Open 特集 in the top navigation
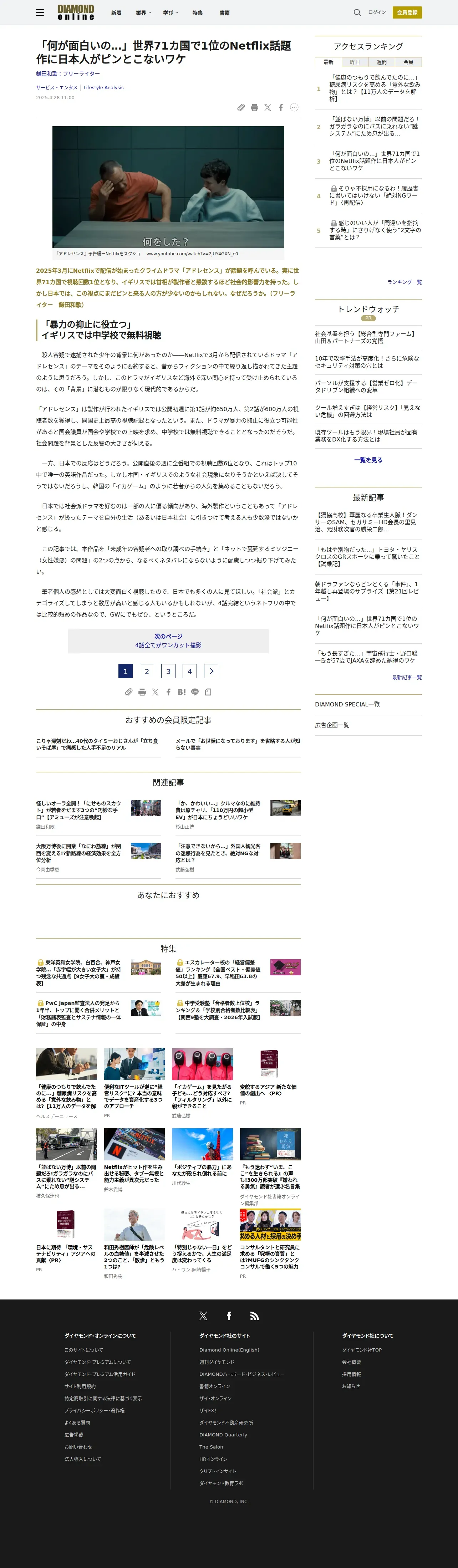 197,13
